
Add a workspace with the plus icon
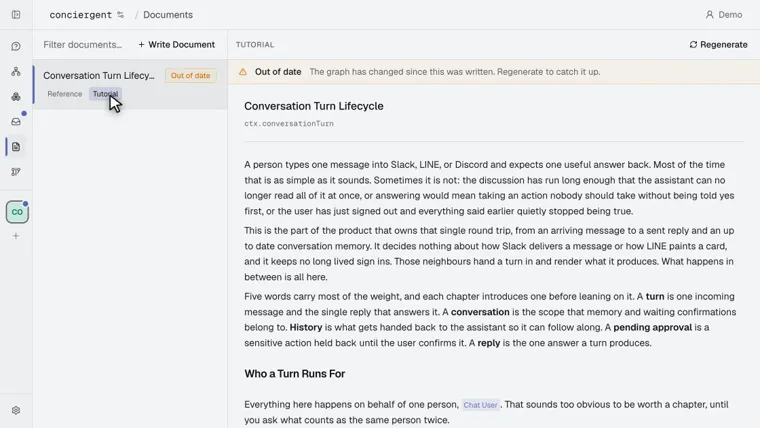(16, 236)
